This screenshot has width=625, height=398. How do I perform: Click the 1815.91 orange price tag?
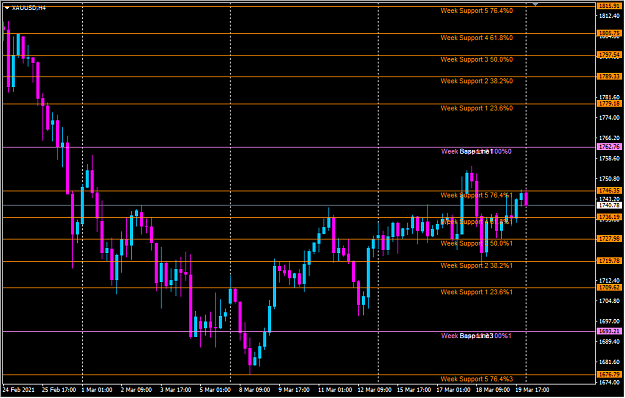(x=609, y=6)
